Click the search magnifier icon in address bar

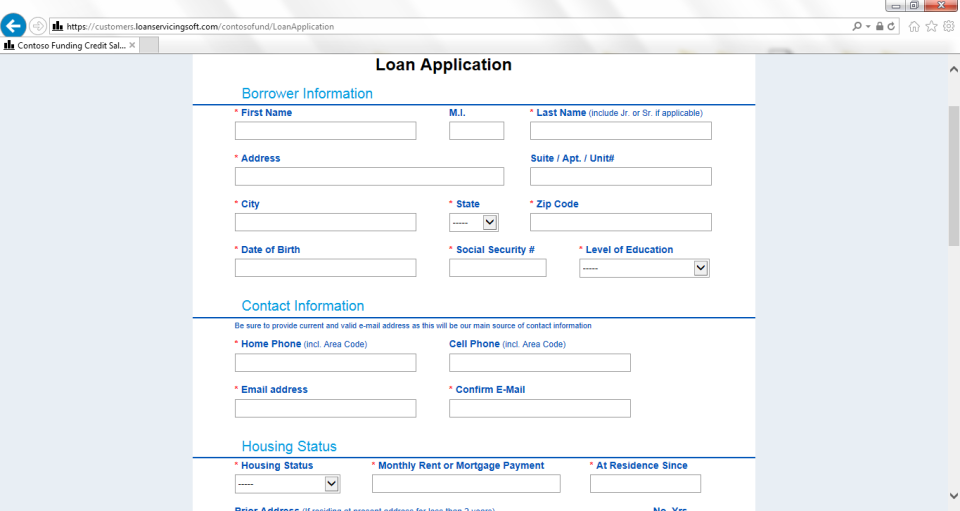857,26
